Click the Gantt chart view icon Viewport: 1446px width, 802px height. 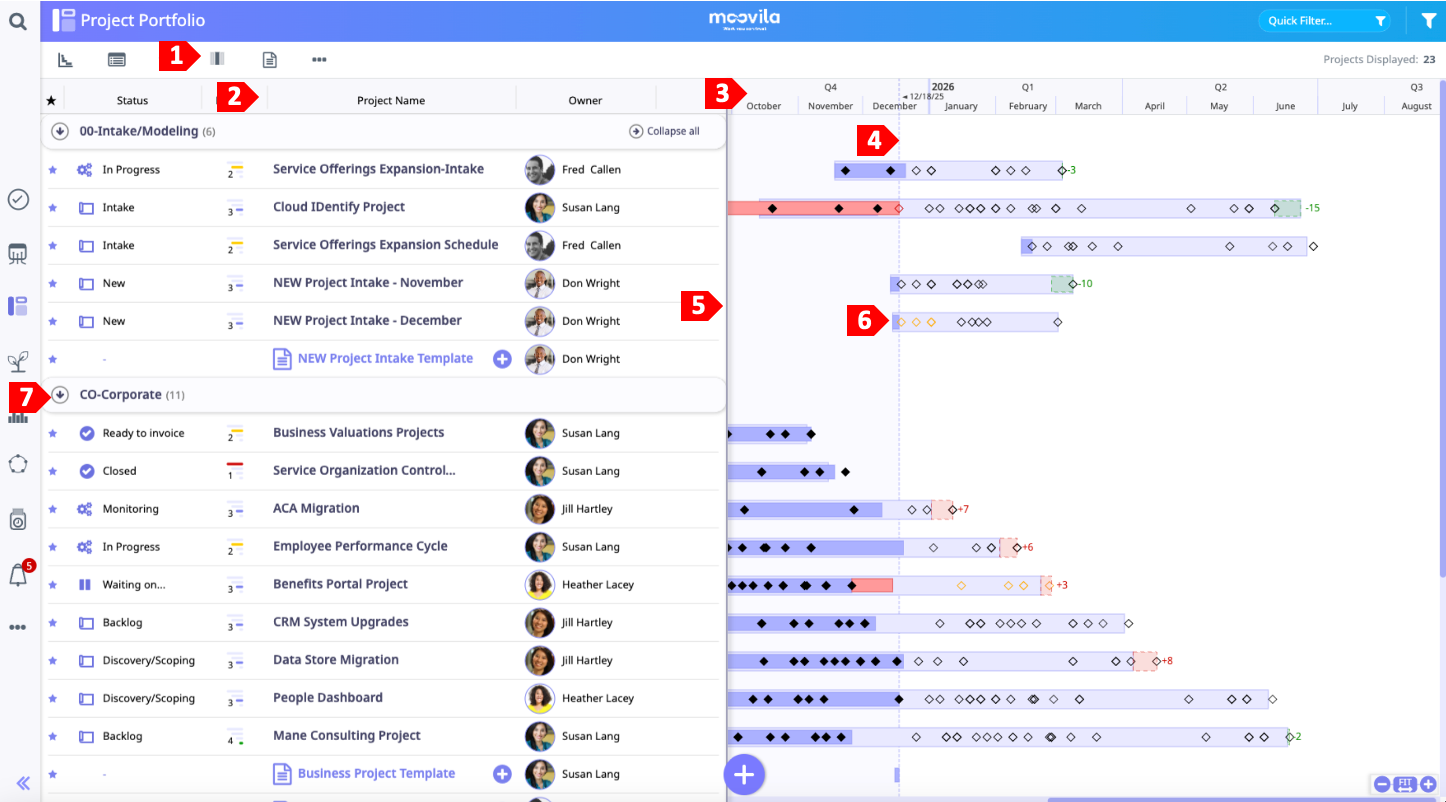pos(65,60)
